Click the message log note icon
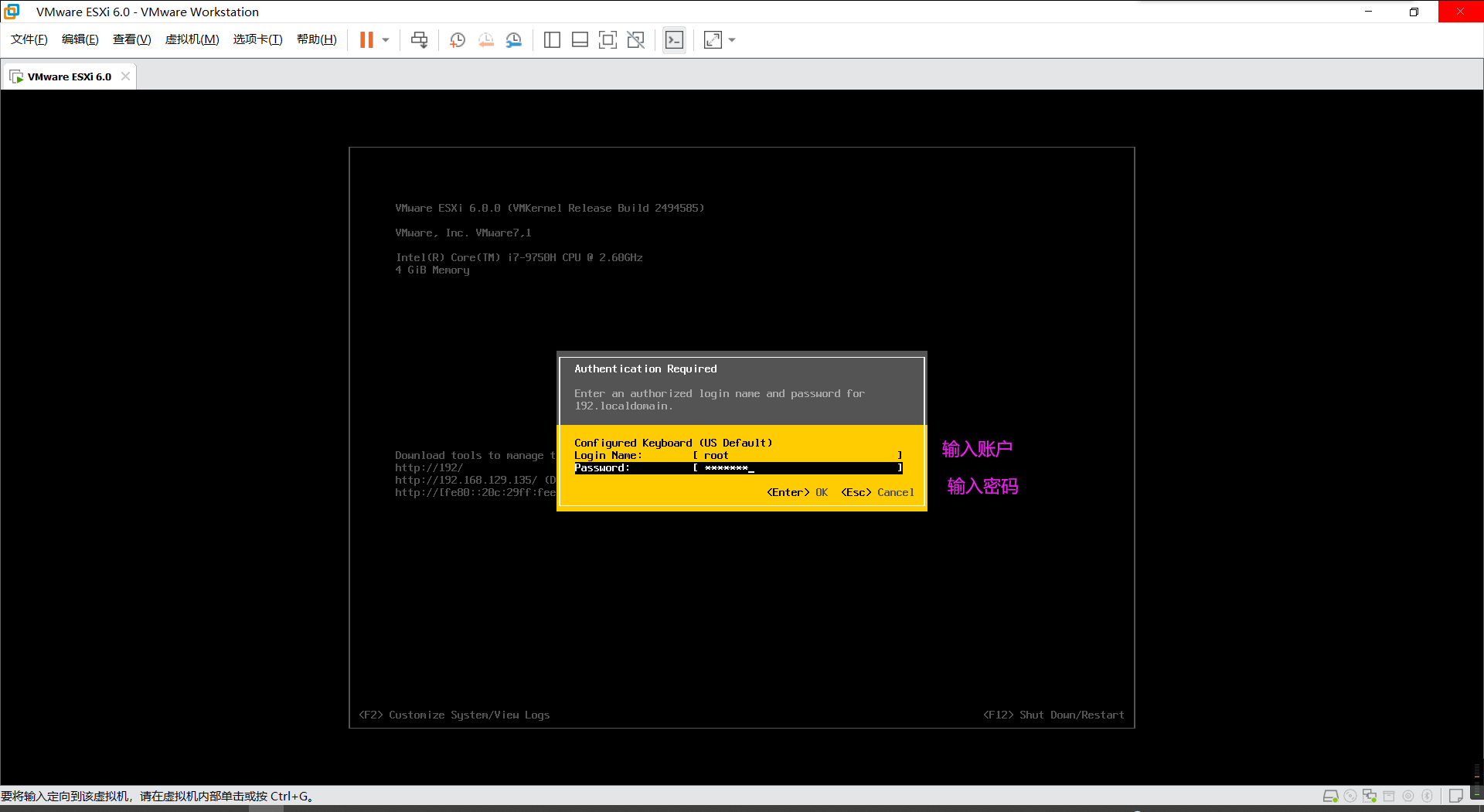 pos(1455,796)
